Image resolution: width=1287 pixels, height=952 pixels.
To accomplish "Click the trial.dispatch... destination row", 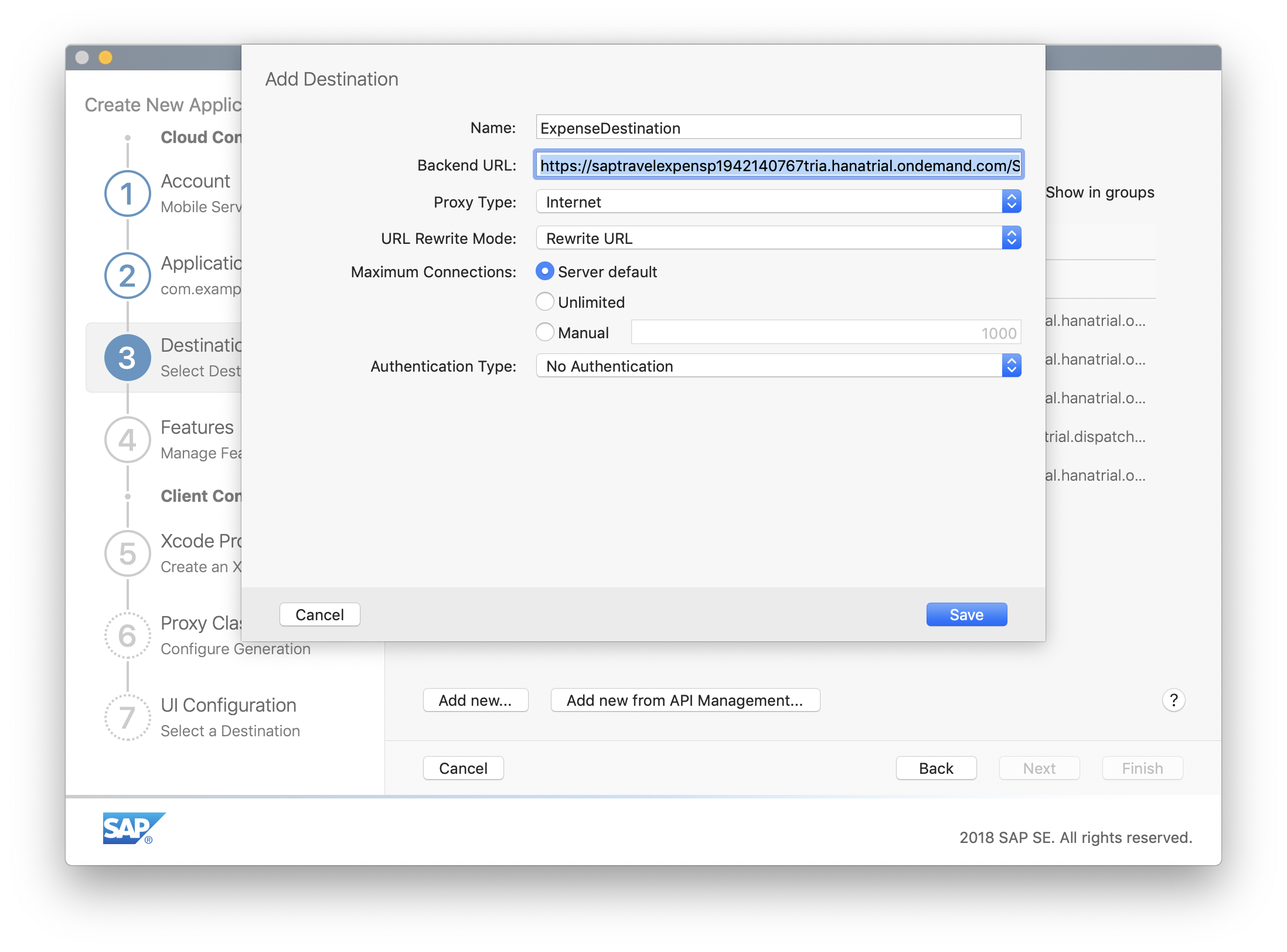I will 1095,437.
